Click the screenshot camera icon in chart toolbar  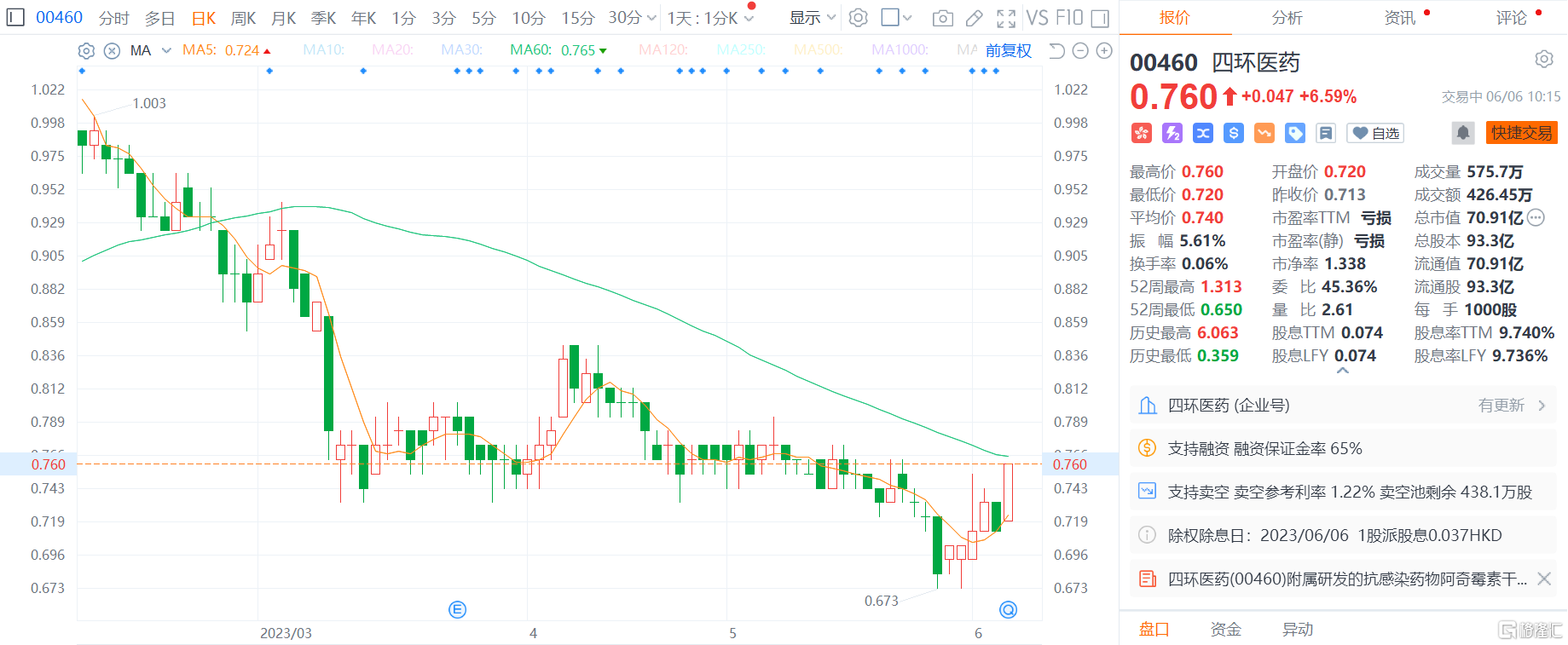942,18
